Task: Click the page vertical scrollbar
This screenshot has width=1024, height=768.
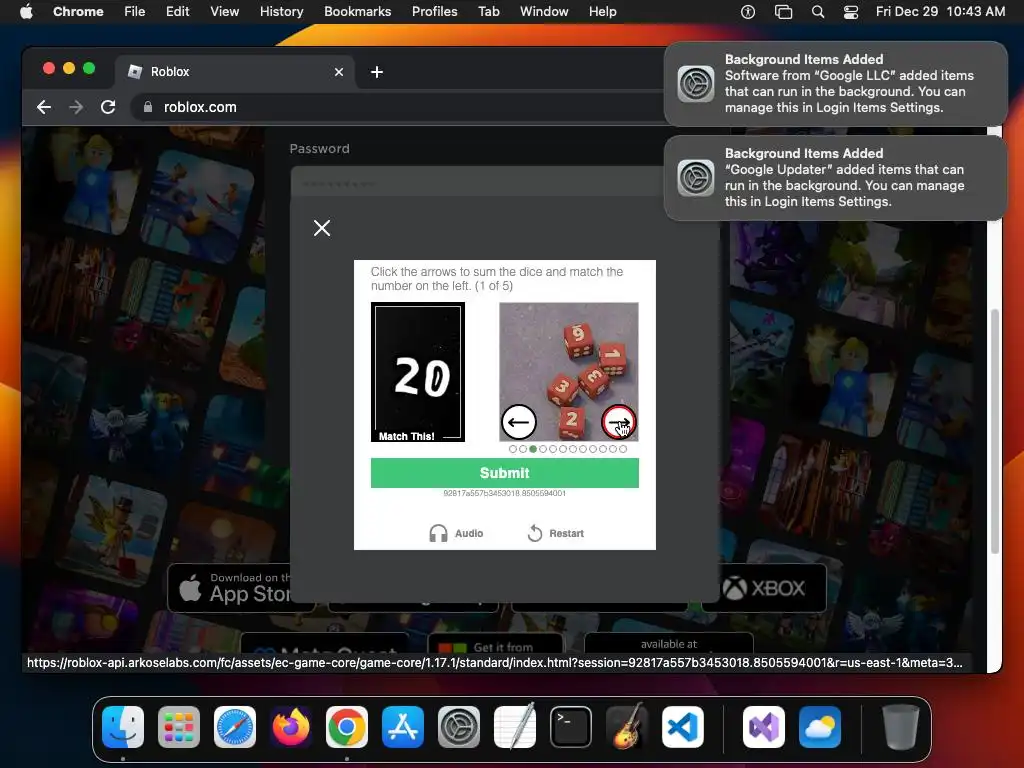Action: pos(995,431)
